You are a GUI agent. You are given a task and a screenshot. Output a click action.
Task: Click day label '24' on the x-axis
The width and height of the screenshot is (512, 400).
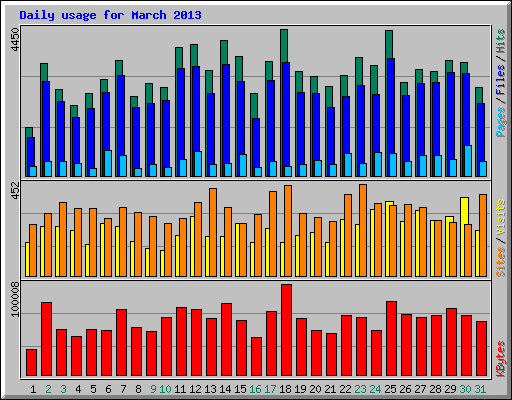click(x=375, y=389)
